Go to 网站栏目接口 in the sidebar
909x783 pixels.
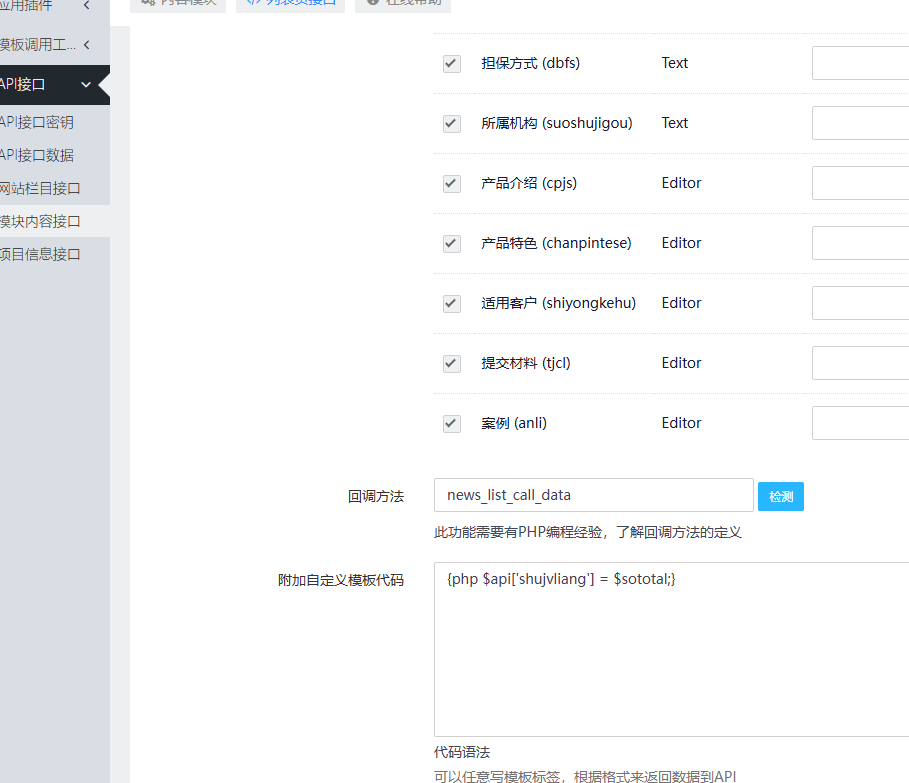click(41, 188)
